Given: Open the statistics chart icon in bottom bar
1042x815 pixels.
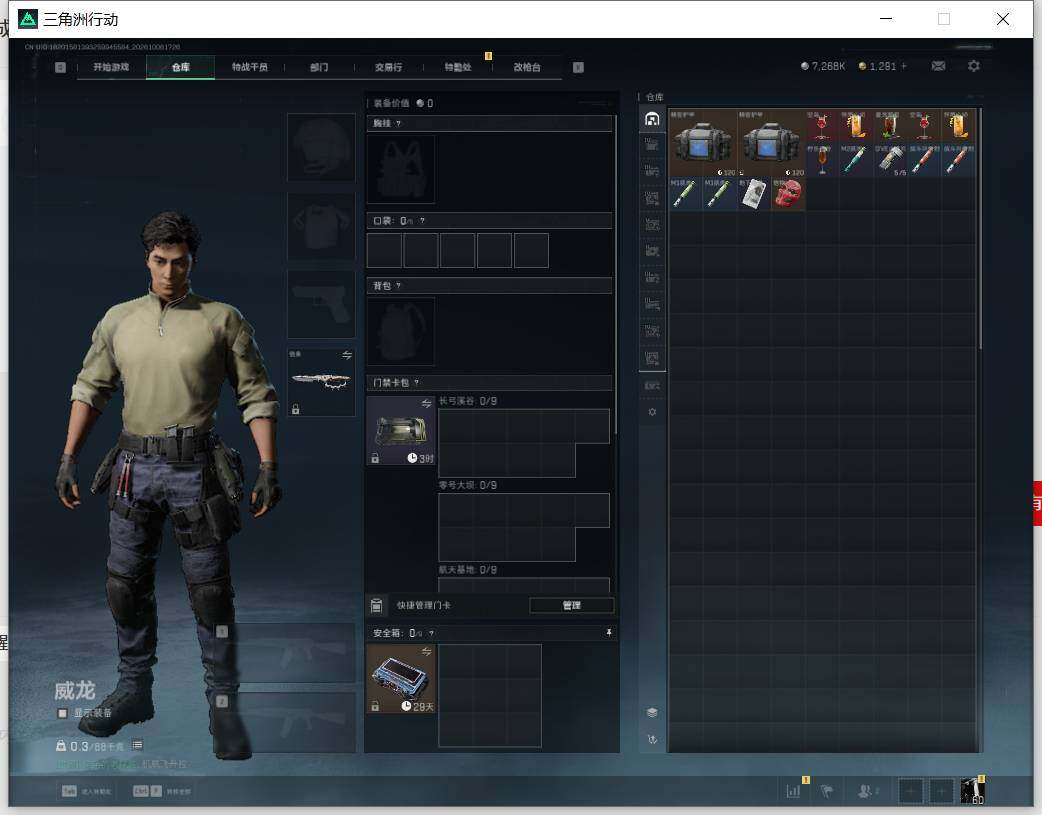Looking at the screenshot, I should tap(793, 791).
